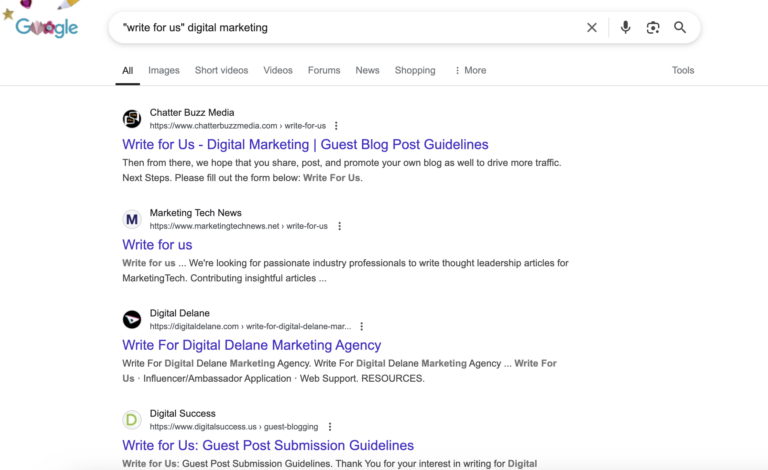Click the marketingtechnews.net URL text
Viewport: 768px width, 470px height.
coord(239,226)
